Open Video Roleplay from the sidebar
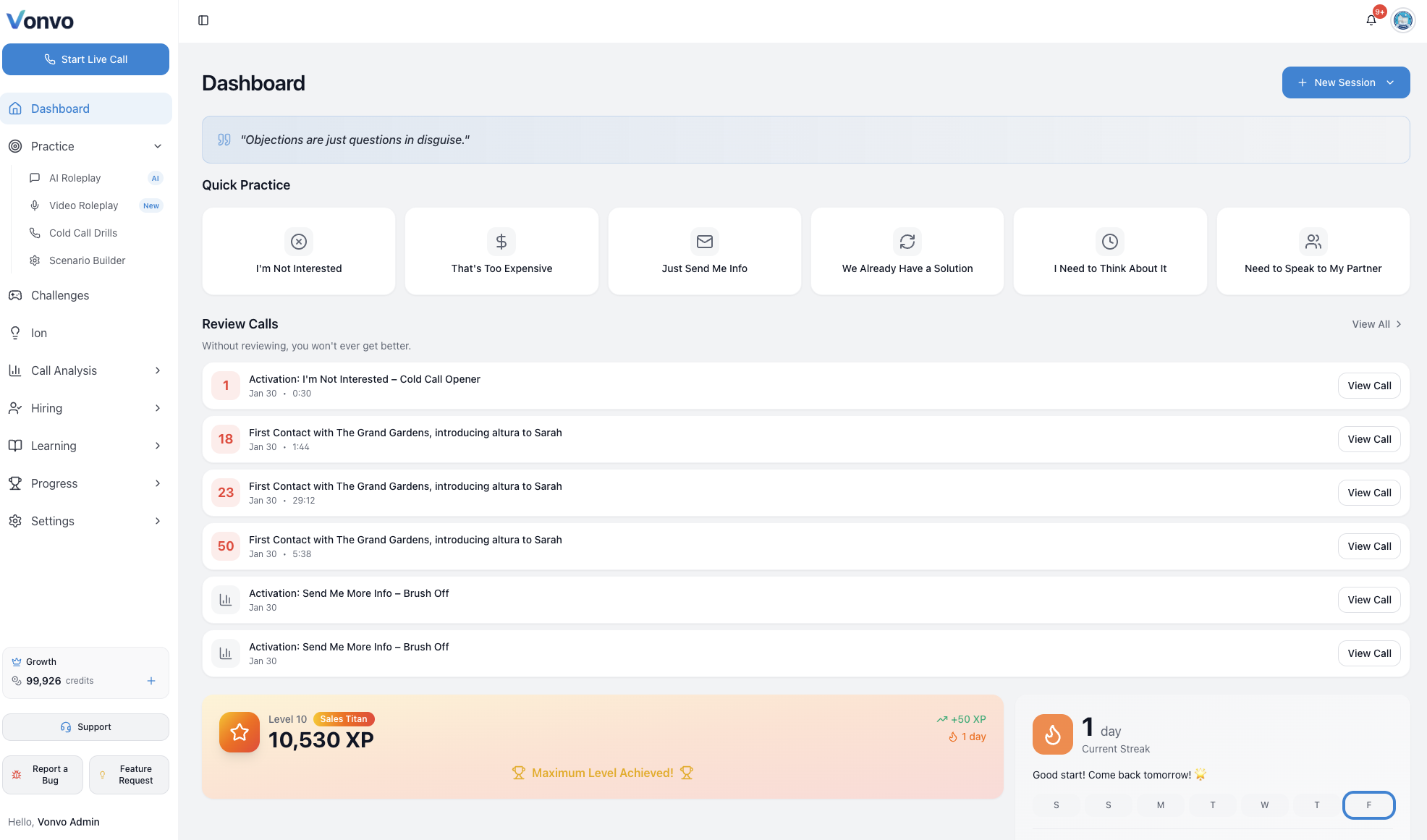Screen dimensions: 1427x840 (82, 205)
